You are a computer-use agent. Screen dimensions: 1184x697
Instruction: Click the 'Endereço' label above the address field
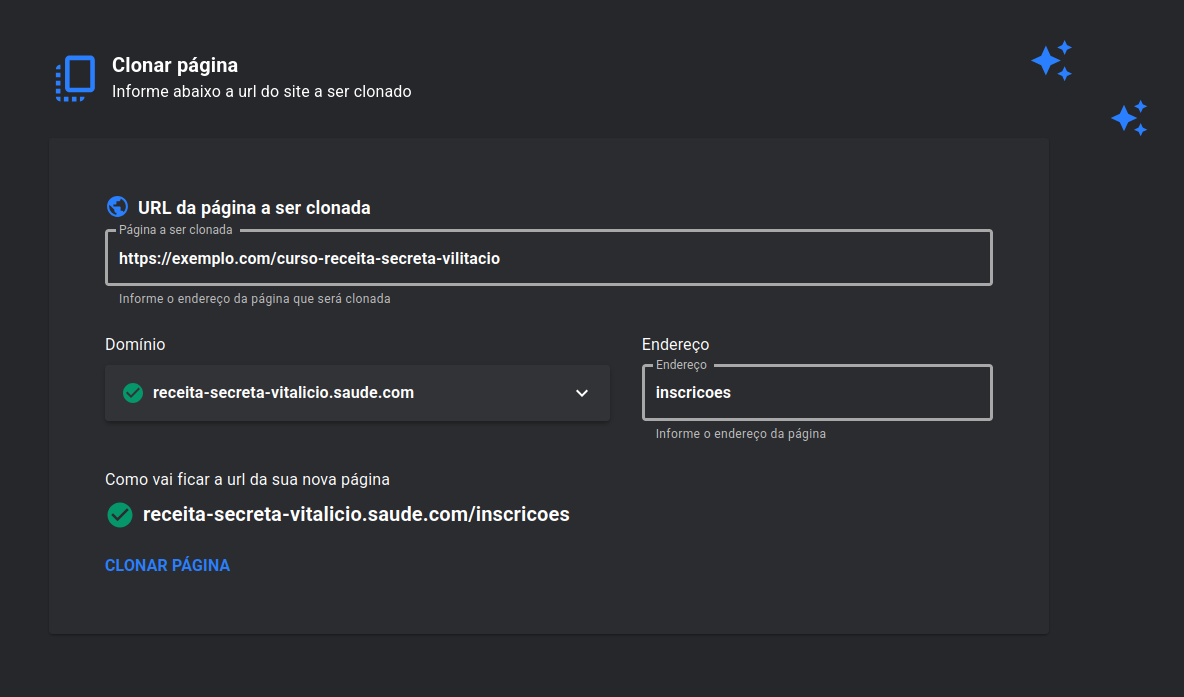point(675,344)
